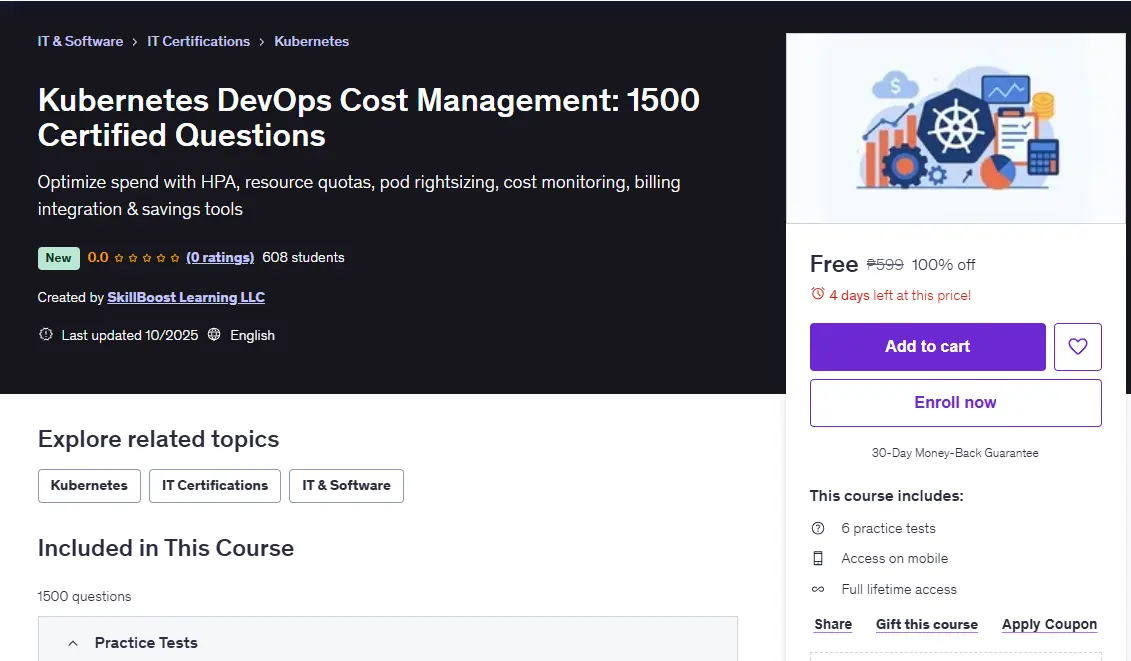Click the 'Full lifetime access' text
Image resolution: width=1131 pixels, height=661 pixels.
[899, 590]
